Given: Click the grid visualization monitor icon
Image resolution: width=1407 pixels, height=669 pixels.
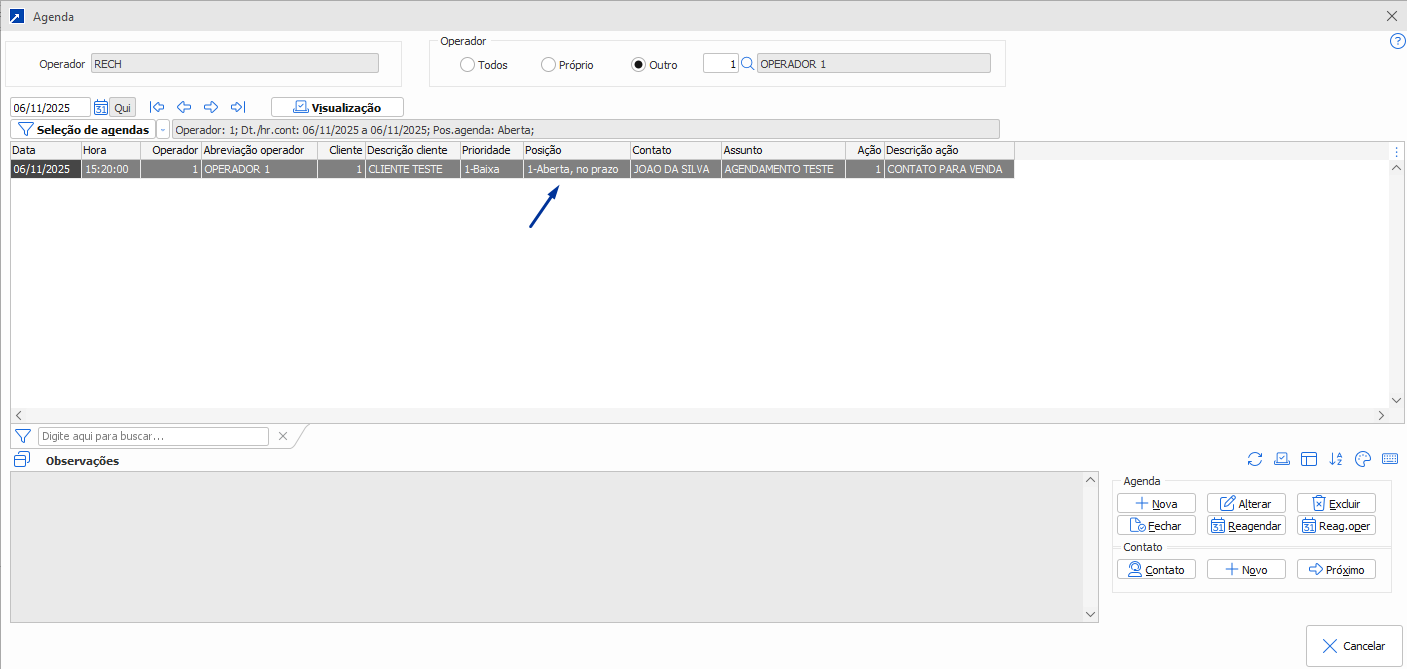Looking at the screenshot, I should tap(1282, 459).
